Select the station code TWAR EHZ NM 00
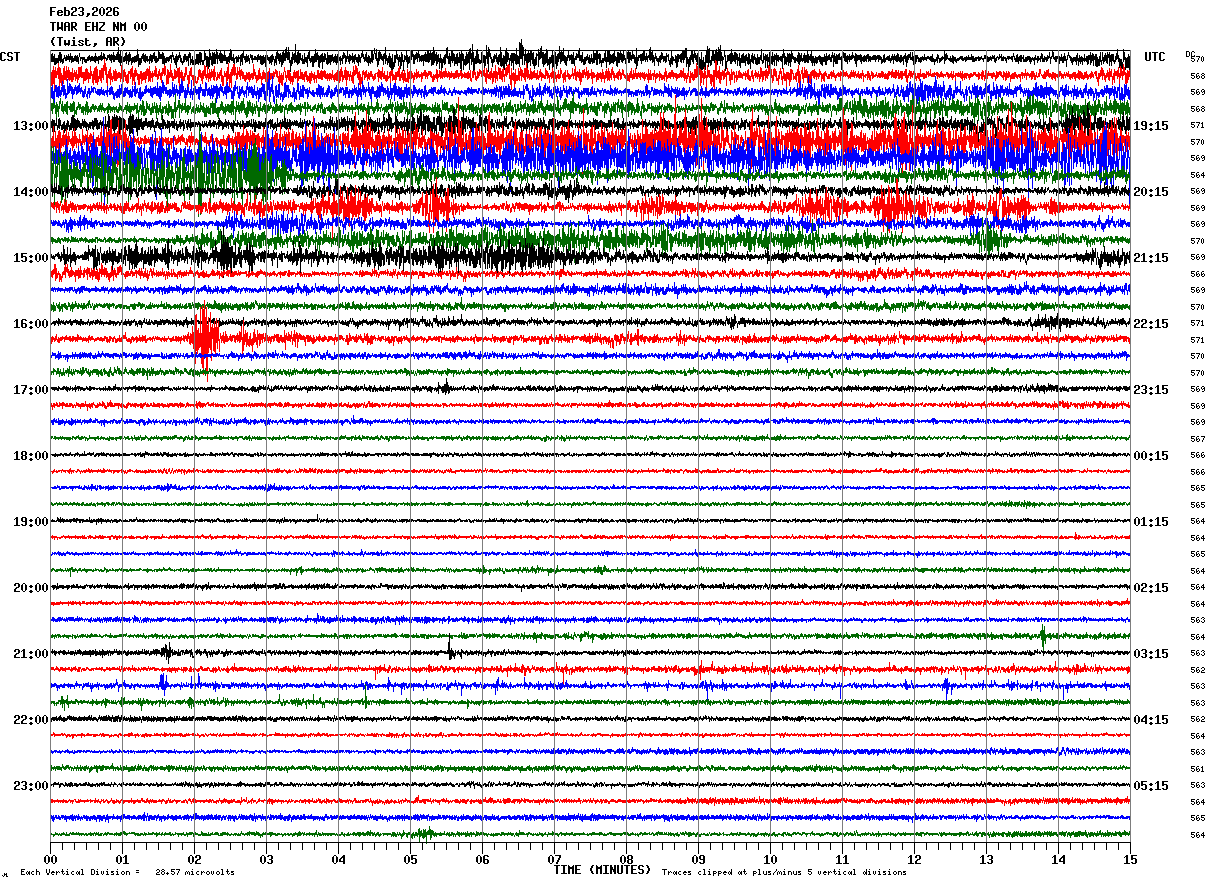The height and width of the screenshot is (886, 1210). click(98, 27)
